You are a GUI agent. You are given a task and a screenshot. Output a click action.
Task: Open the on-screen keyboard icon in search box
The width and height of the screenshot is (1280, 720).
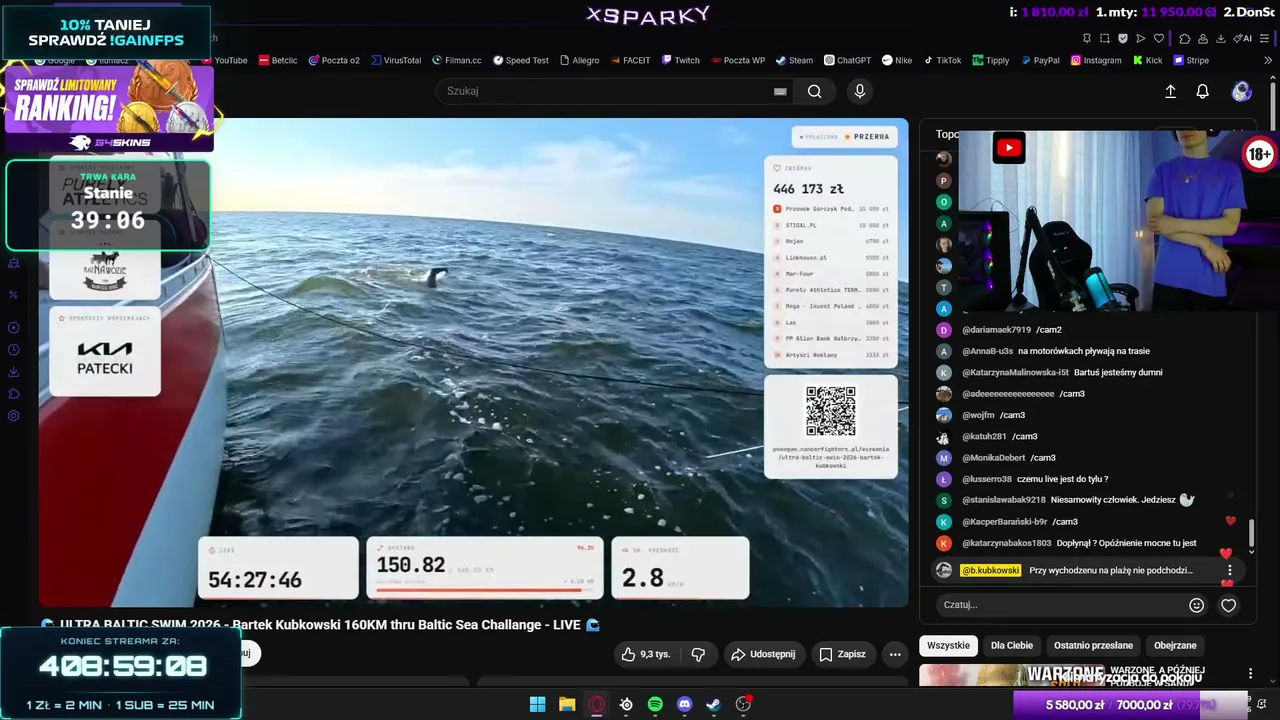[x=780, y=91]
